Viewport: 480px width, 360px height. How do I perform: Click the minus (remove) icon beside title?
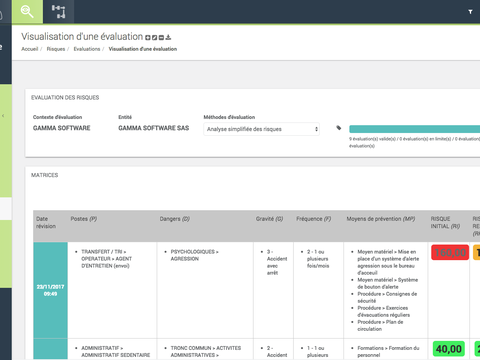pos(161,38)
